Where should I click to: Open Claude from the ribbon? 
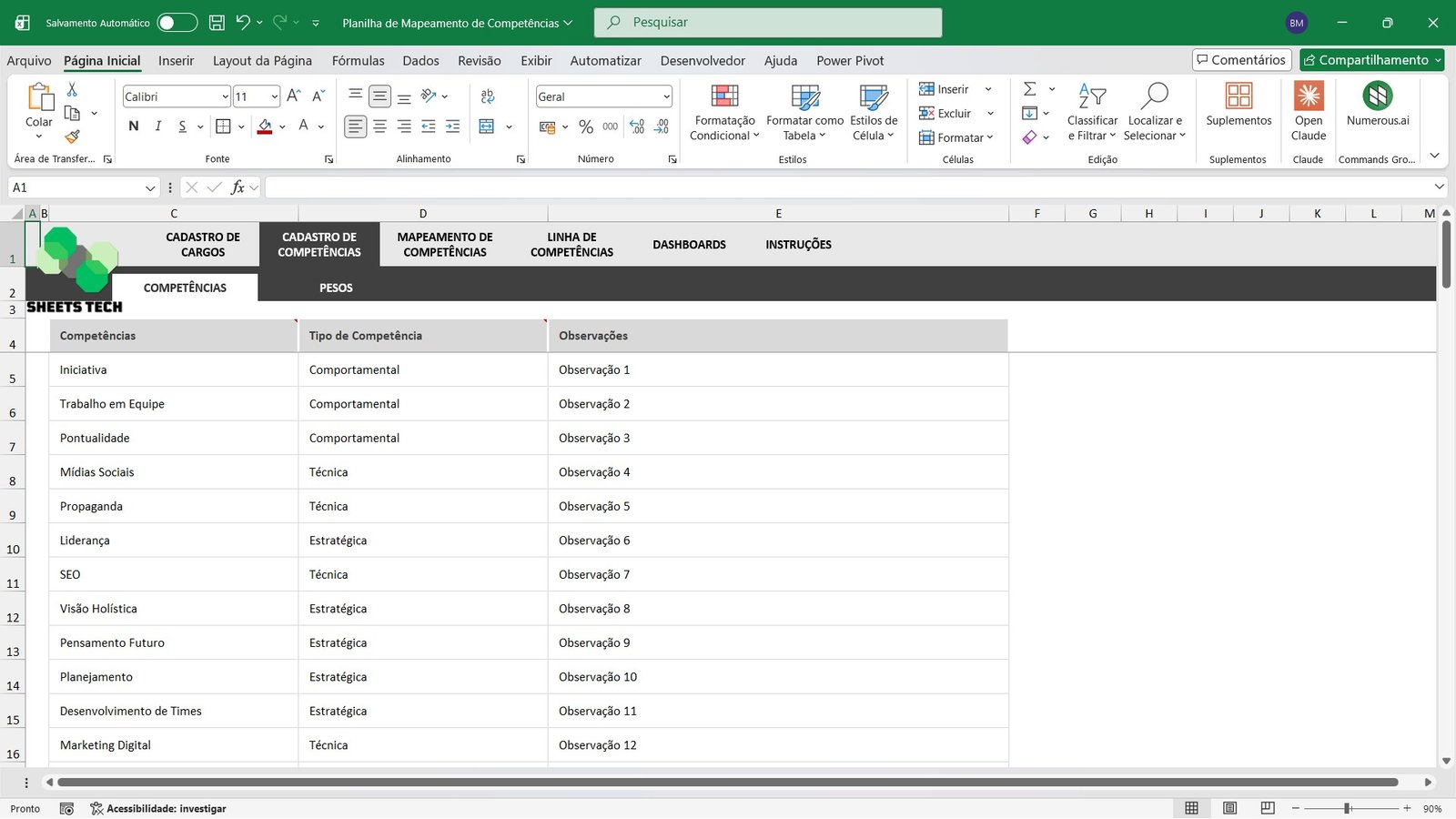click(x=1308, y=109)
